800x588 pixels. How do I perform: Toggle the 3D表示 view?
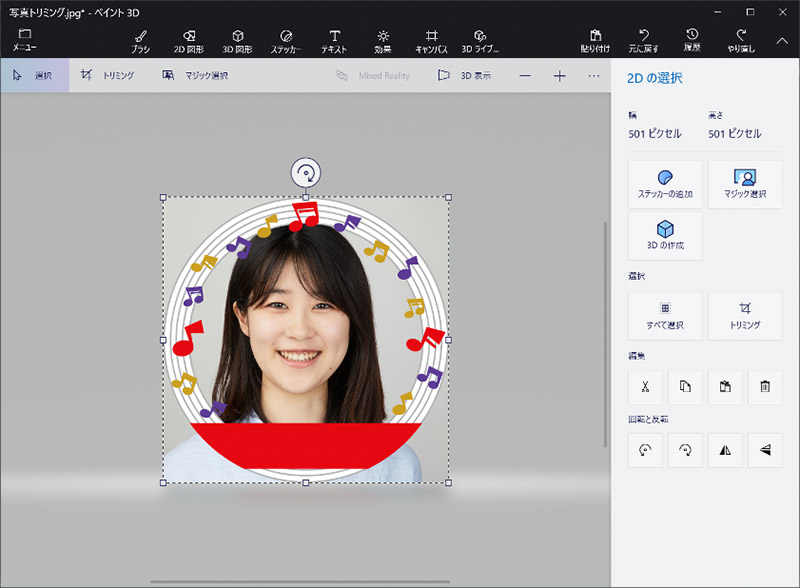(464, 76)
